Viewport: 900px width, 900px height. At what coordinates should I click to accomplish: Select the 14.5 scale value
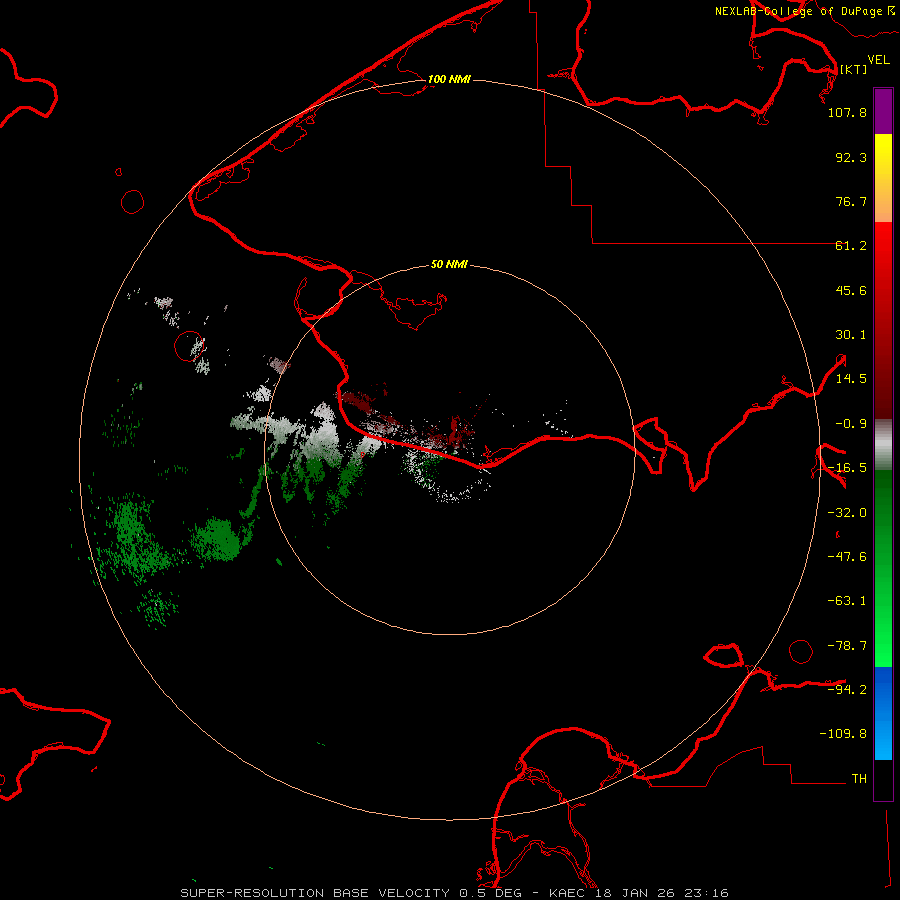tap(851, 379)
